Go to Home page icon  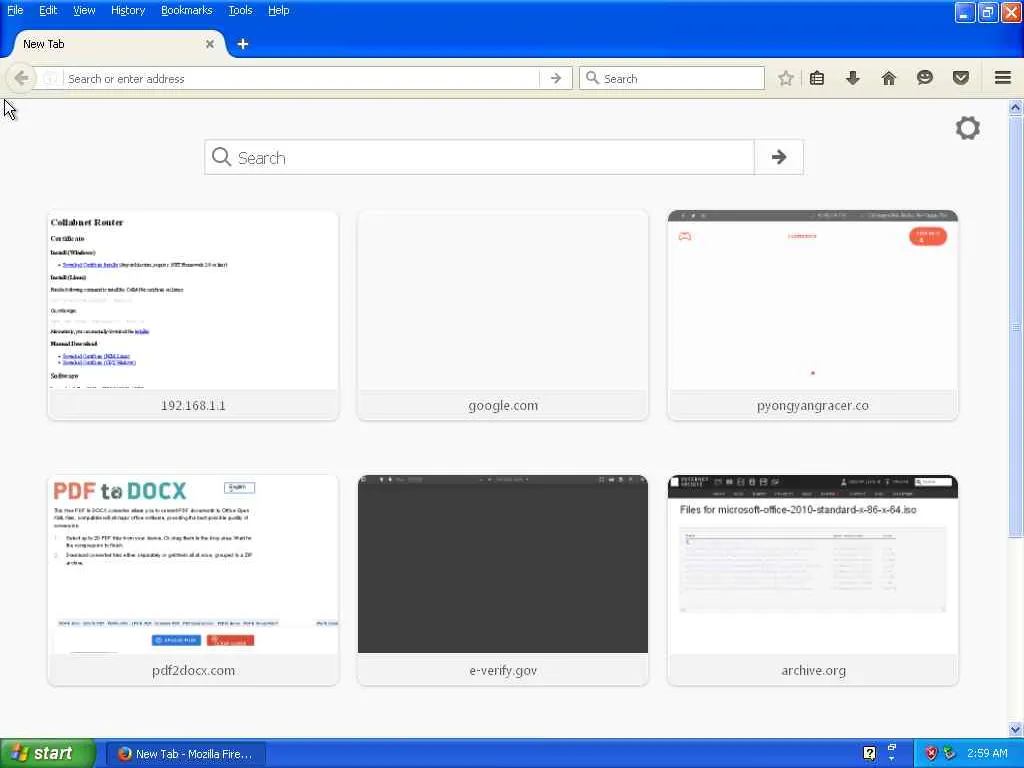click(x=889, y=78)
